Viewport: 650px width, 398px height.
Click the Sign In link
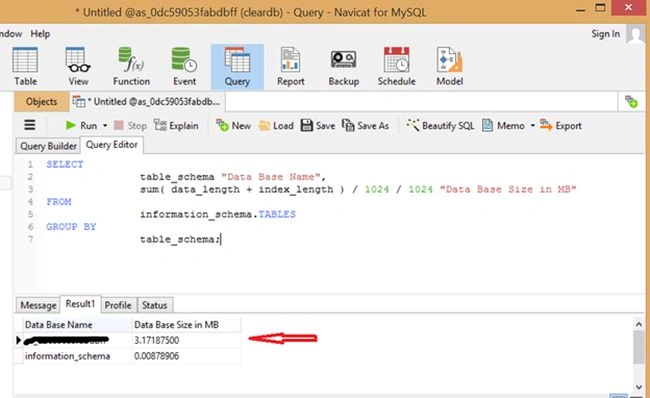click(x=606, y=34)
